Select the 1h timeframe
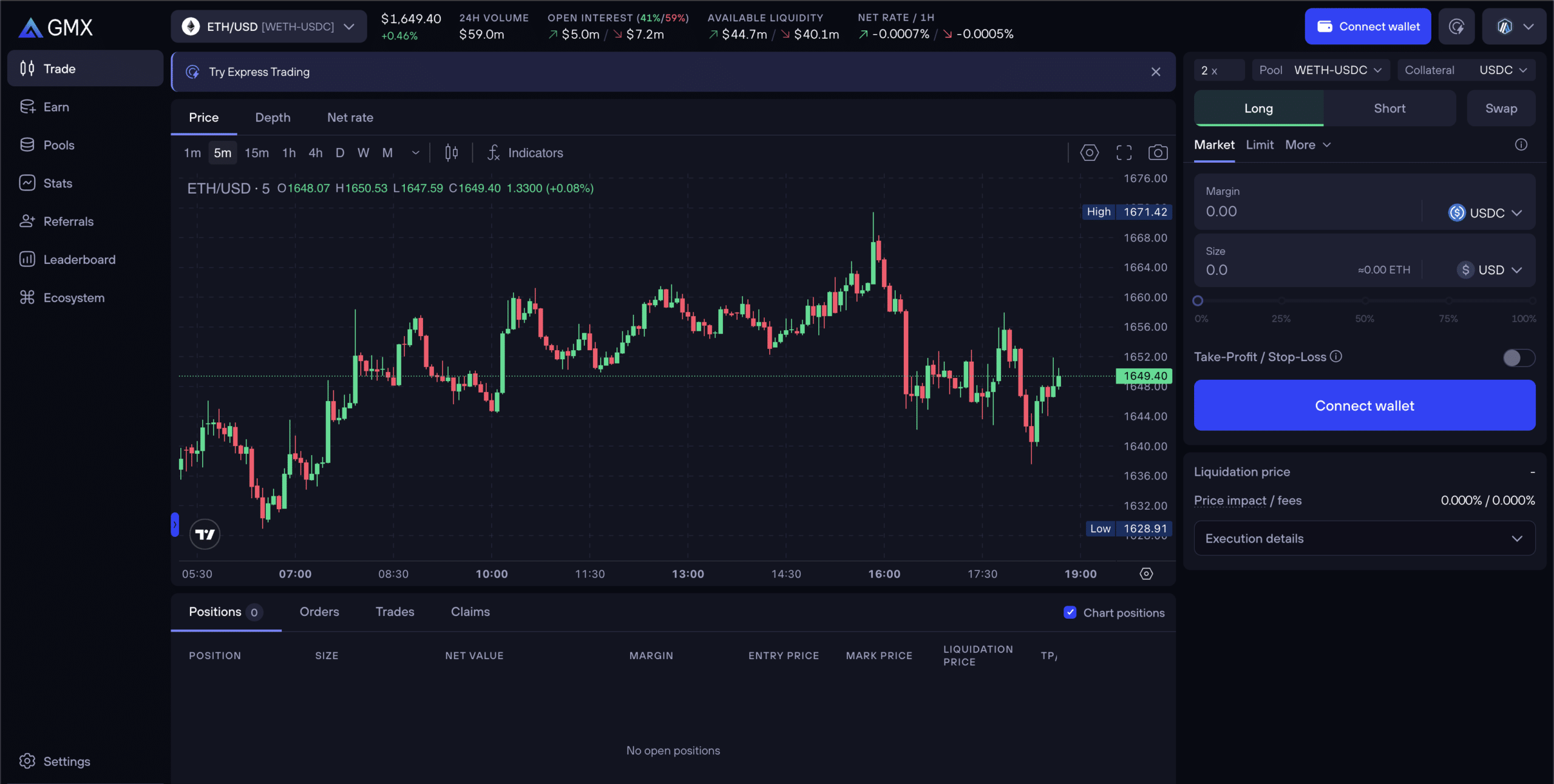 tap(289, 153)
